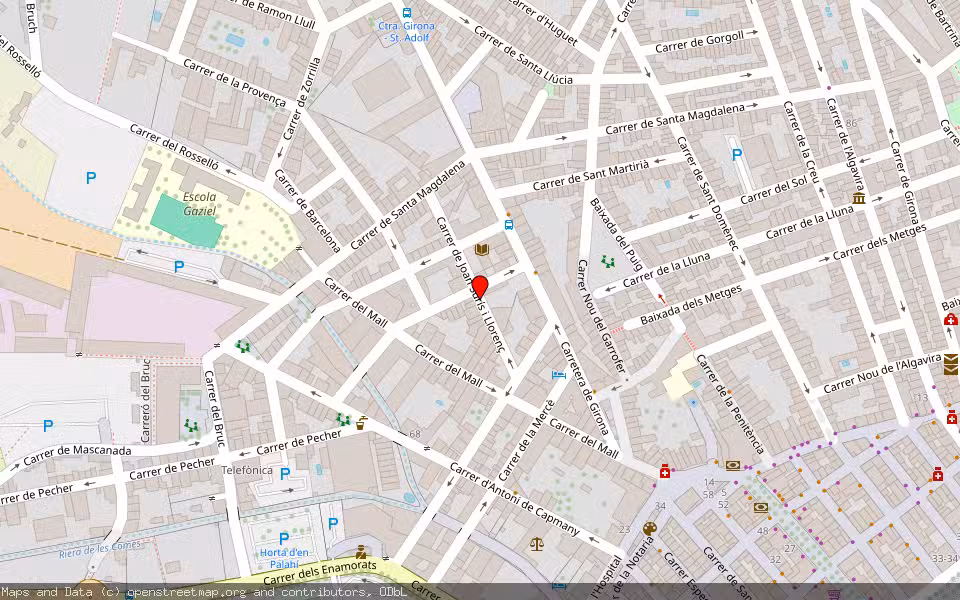Click the red location marker pin

click(x=480, y=288)
